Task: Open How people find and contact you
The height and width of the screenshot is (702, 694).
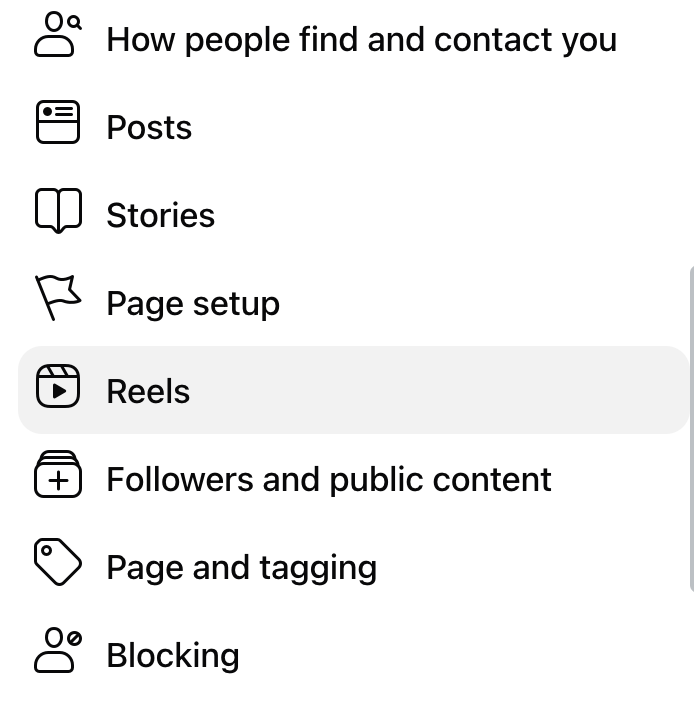Action: [361, 40]
